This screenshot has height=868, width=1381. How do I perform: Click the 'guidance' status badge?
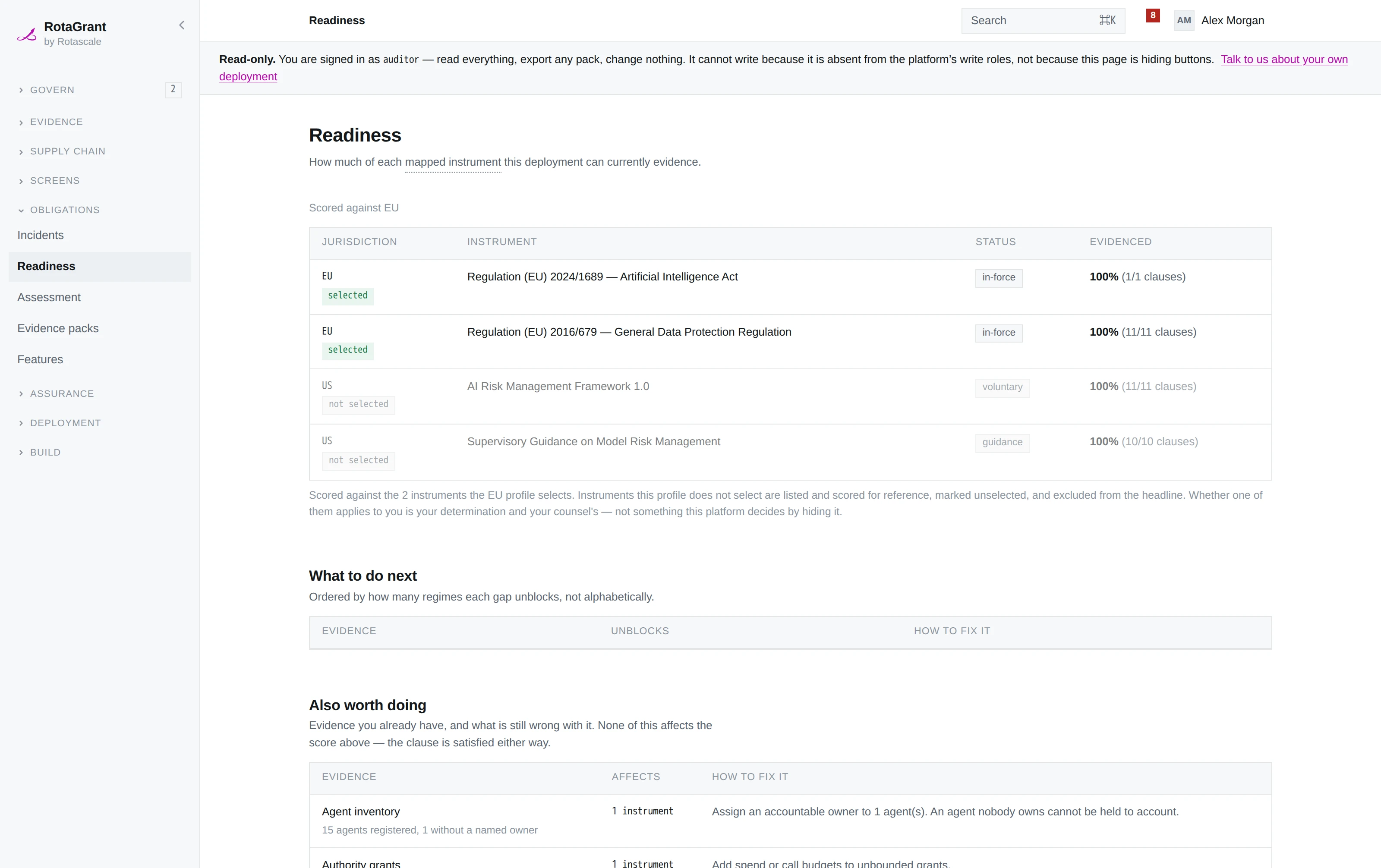[x=1002, y=443]
